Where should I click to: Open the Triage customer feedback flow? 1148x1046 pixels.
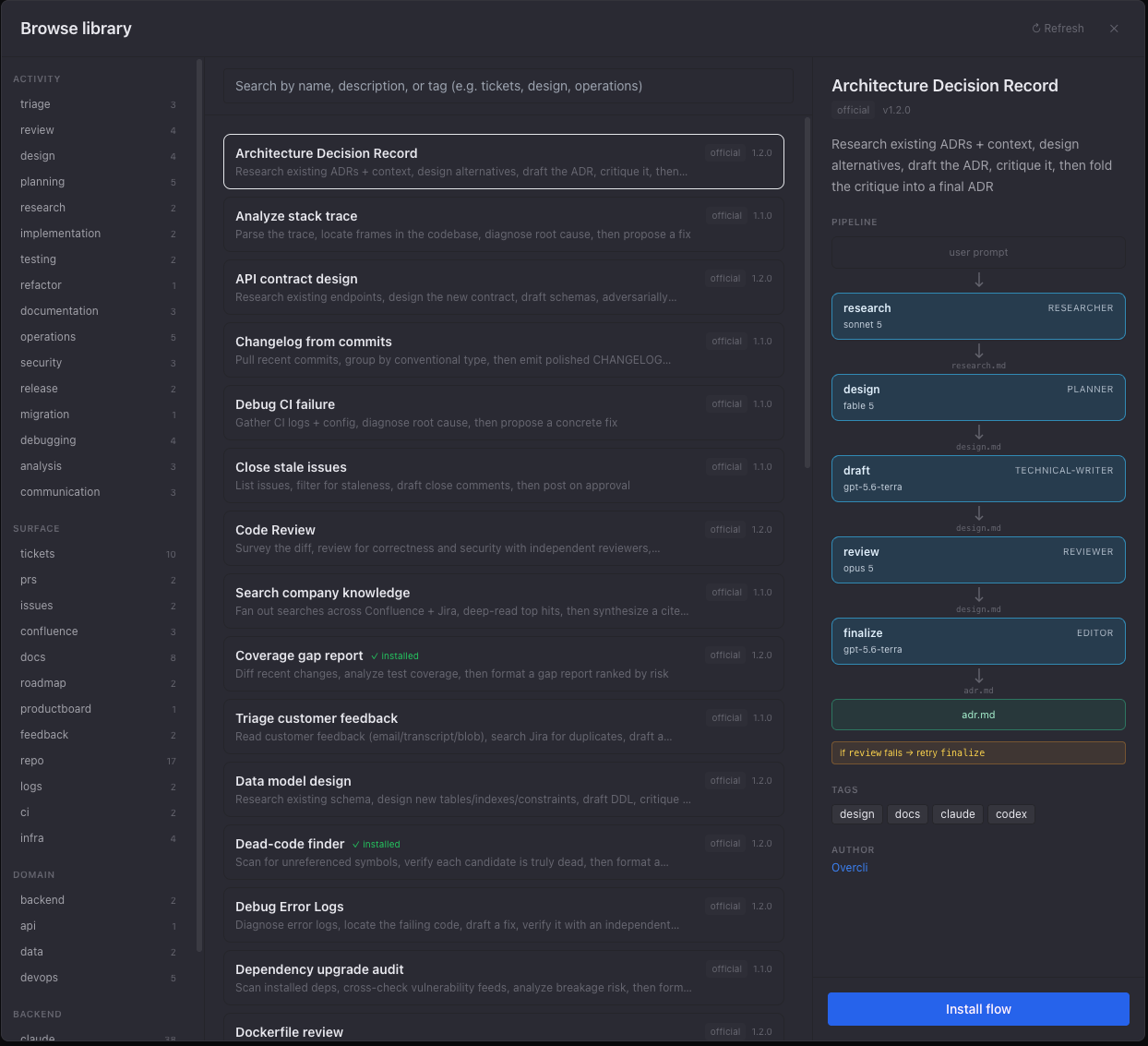coord(504,727)
